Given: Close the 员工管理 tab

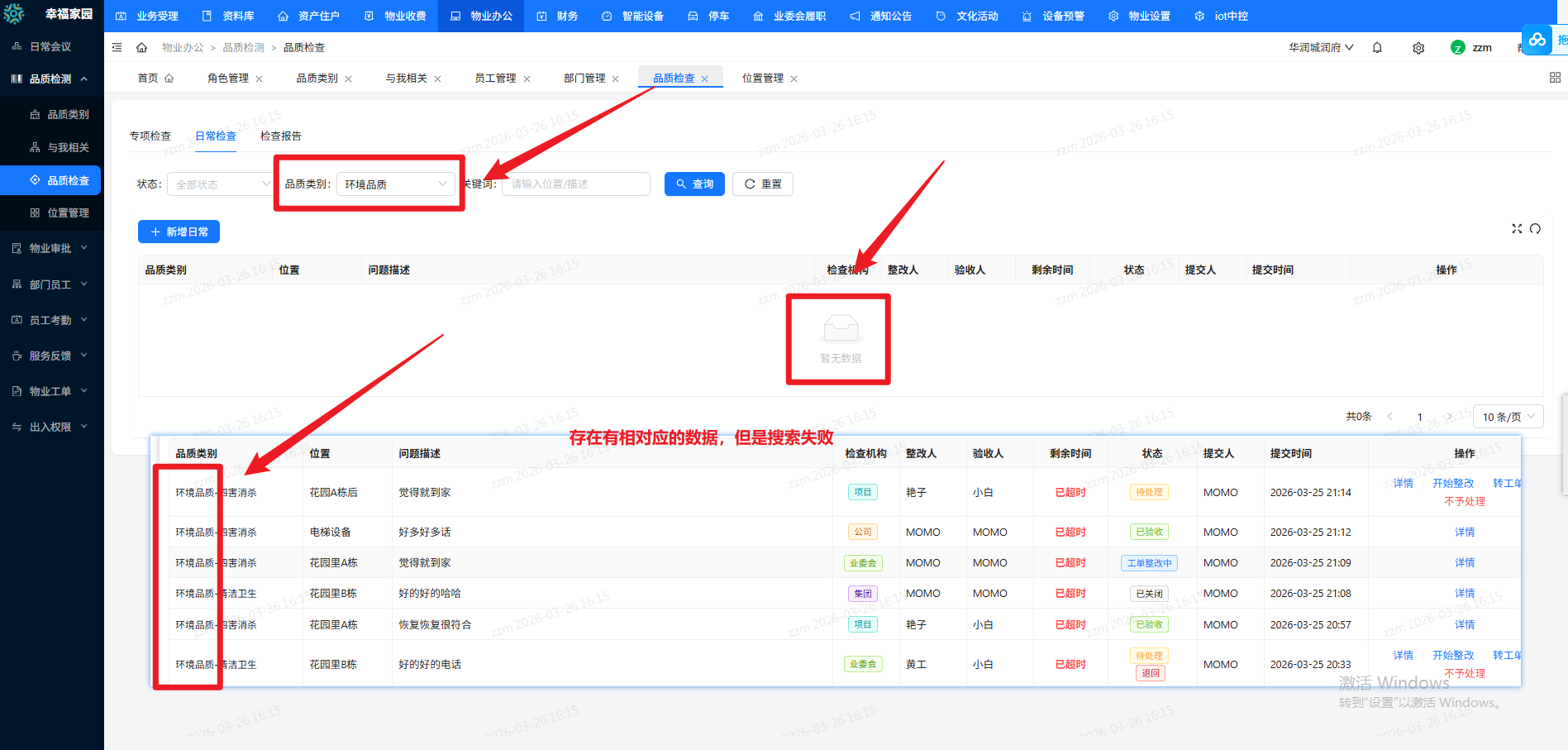Looking at the screenshot, I should 527,79.
